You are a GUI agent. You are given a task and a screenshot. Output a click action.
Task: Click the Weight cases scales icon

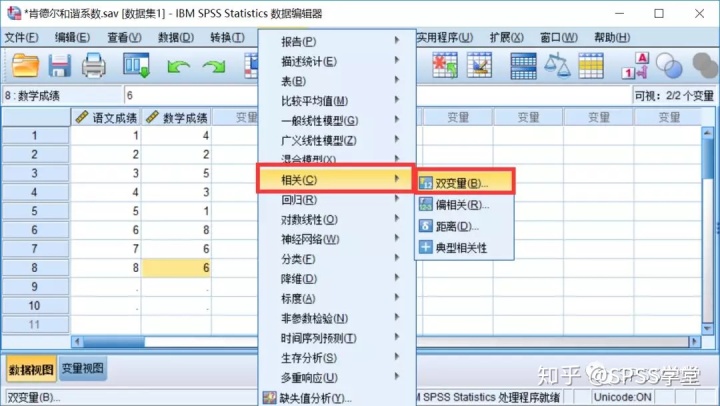557,65
